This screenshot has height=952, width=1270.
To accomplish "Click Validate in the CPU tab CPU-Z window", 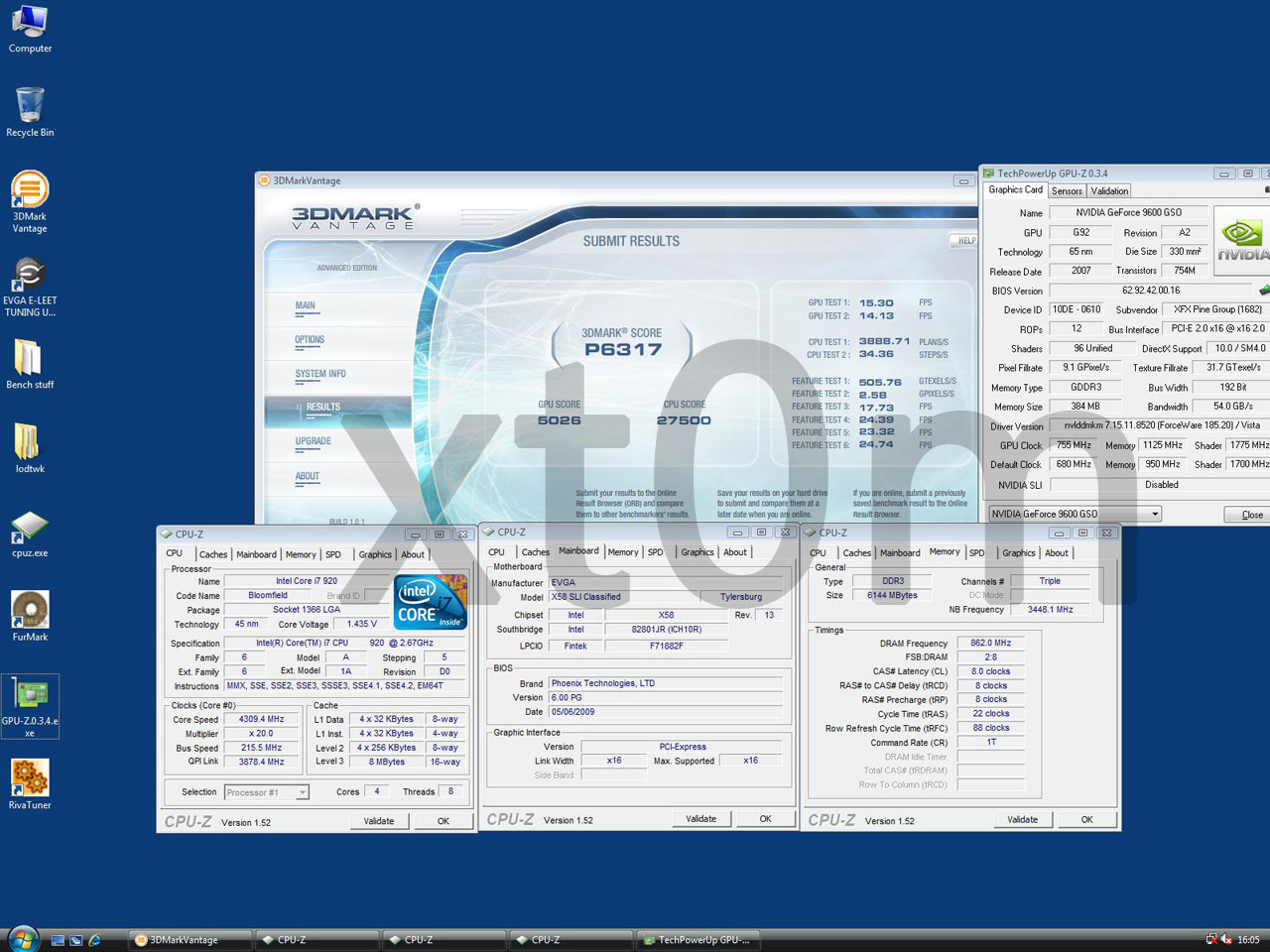I will (x=379, y=821).
